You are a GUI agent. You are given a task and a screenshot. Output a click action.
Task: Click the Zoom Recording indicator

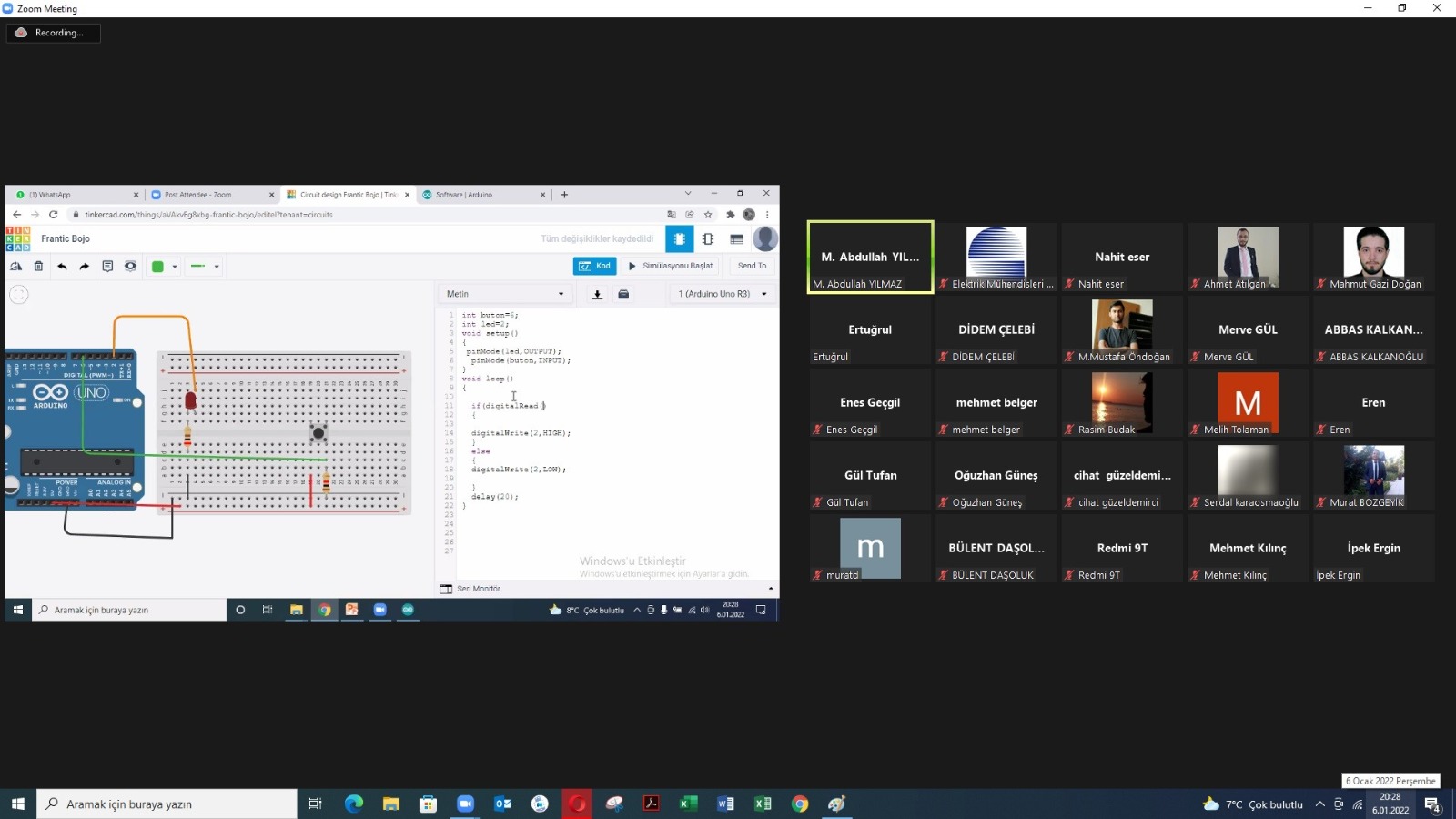click(x=53, y=33)
